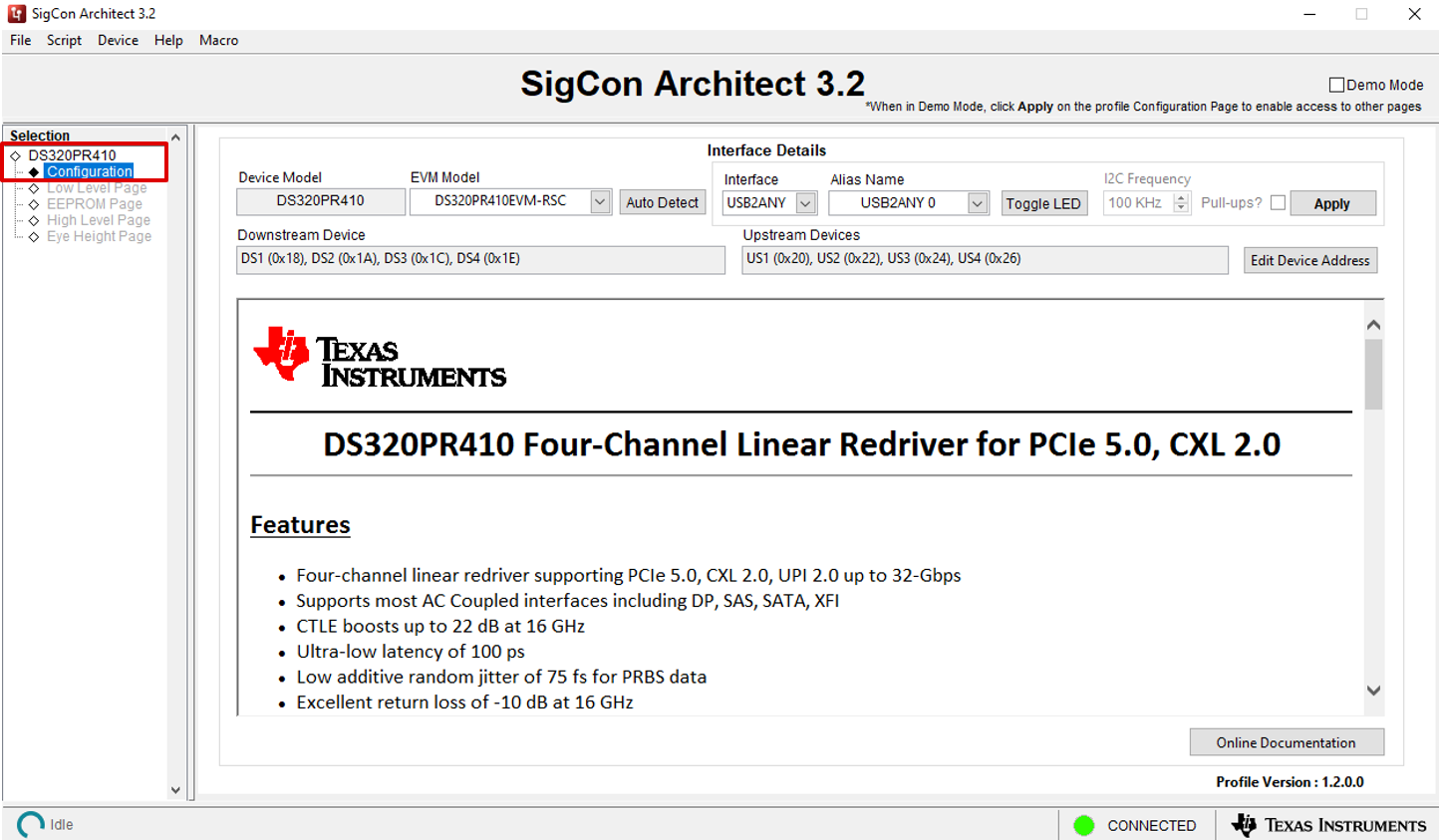Screen dimensions: 1439x840
Task: Open the EVM Model dropdown
Action: coord(599,201)
